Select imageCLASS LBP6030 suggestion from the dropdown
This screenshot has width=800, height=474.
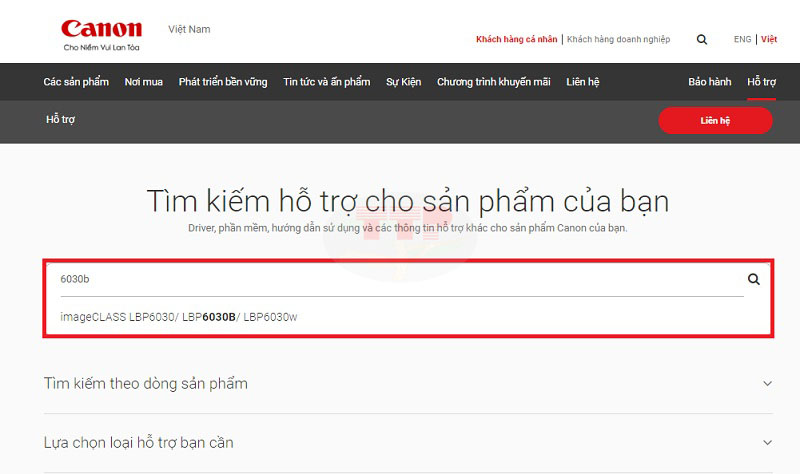tap(178, 317)
